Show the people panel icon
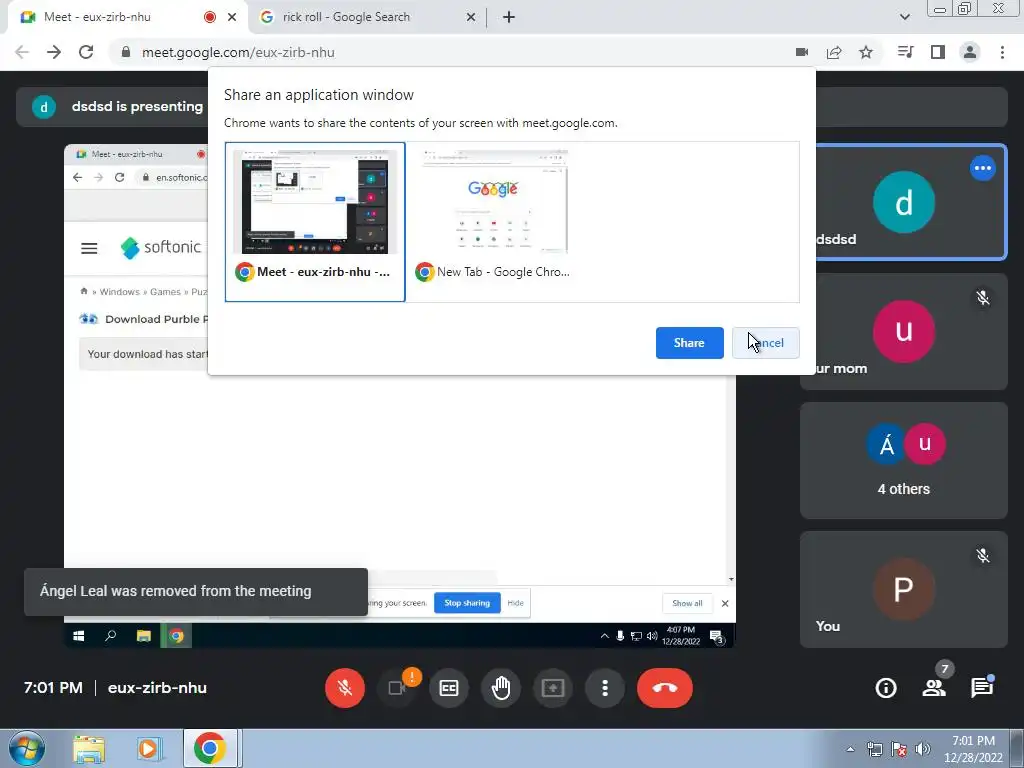This screenshot has height=768, width=1024. pyautogui.click(x=934, y=688)
